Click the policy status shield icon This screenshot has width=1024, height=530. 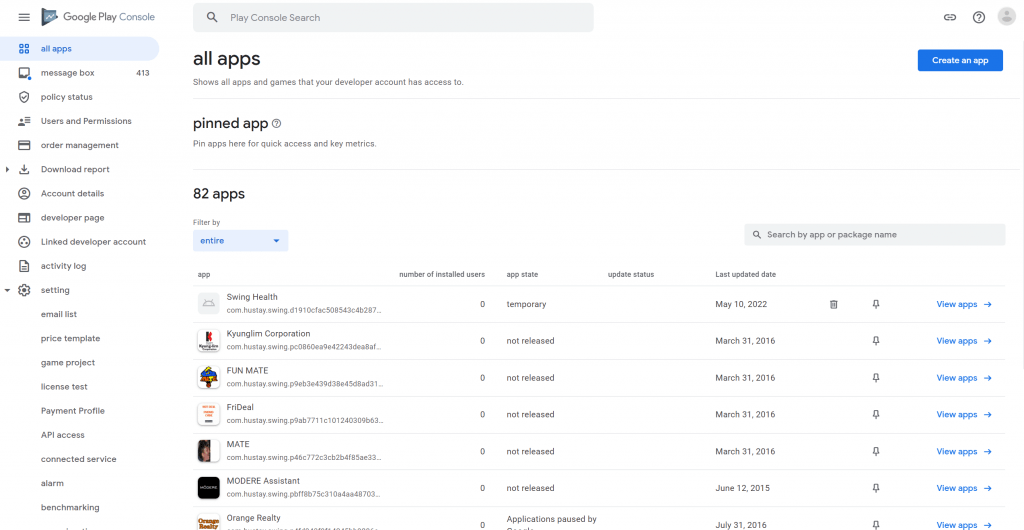24,97
